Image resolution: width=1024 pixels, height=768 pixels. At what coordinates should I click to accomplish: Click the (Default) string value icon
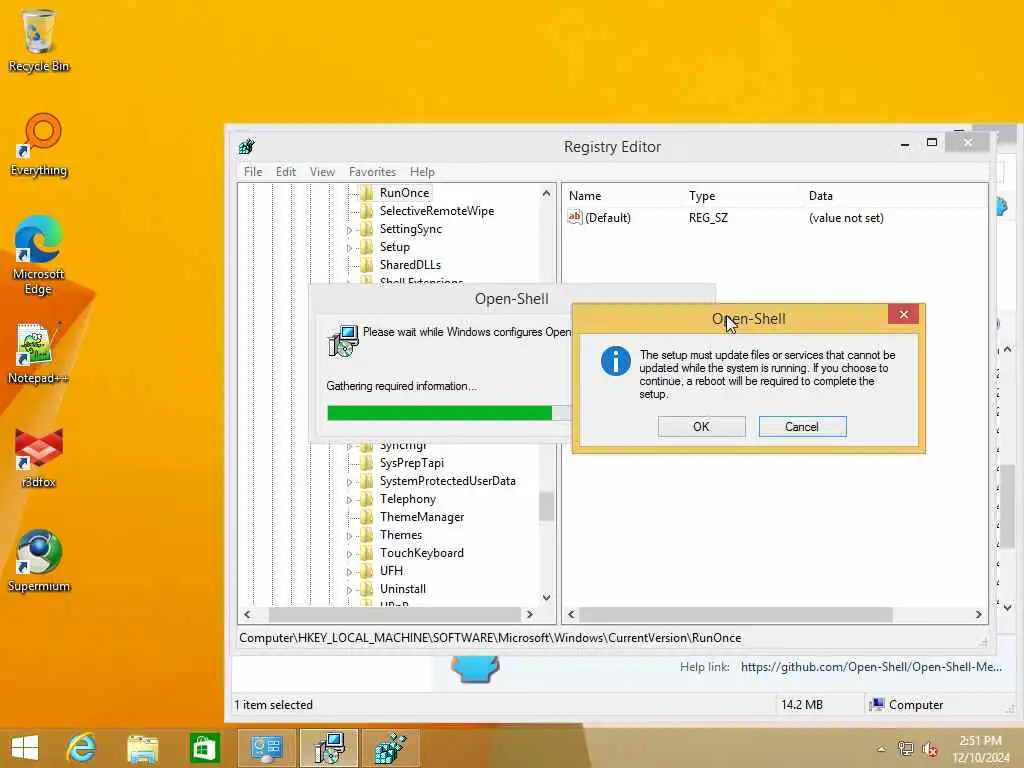pyautogui.click(x=574, y=217)
